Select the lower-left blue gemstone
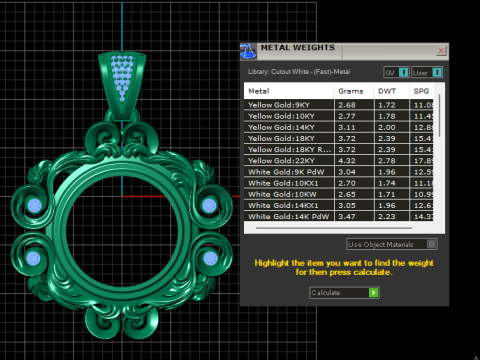This screenshot has width=480, height=360. [33, 258]
